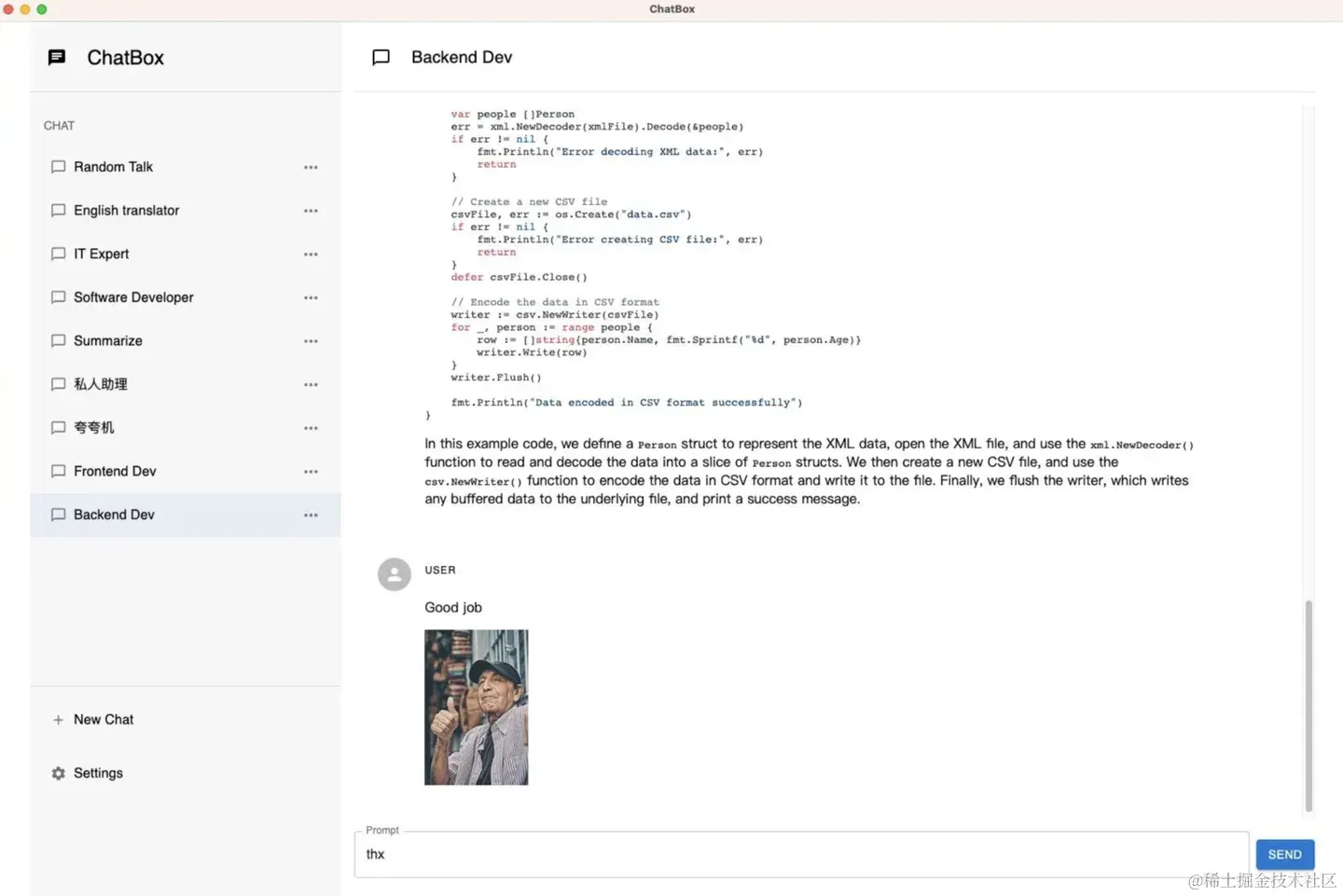Open more options for English translator
This screenshot has width=1343, height=896.
click(311, 211)
